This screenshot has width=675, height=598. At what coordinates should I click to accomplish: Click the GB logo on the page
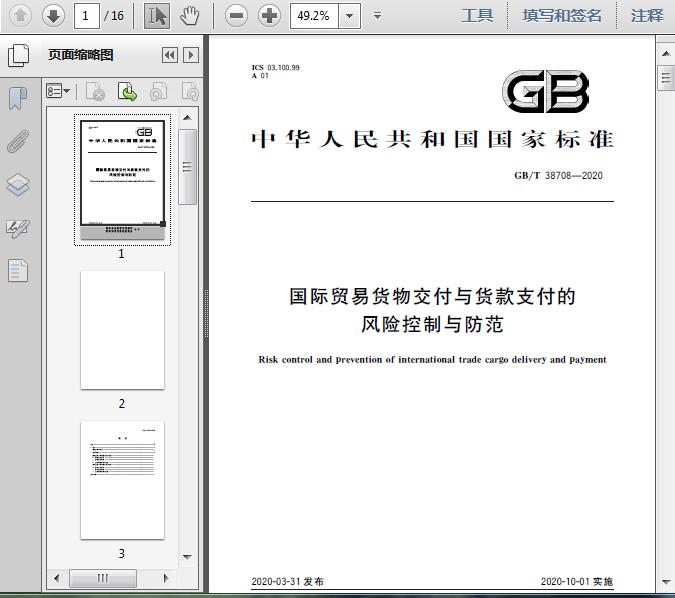click(x=546, y=91)
